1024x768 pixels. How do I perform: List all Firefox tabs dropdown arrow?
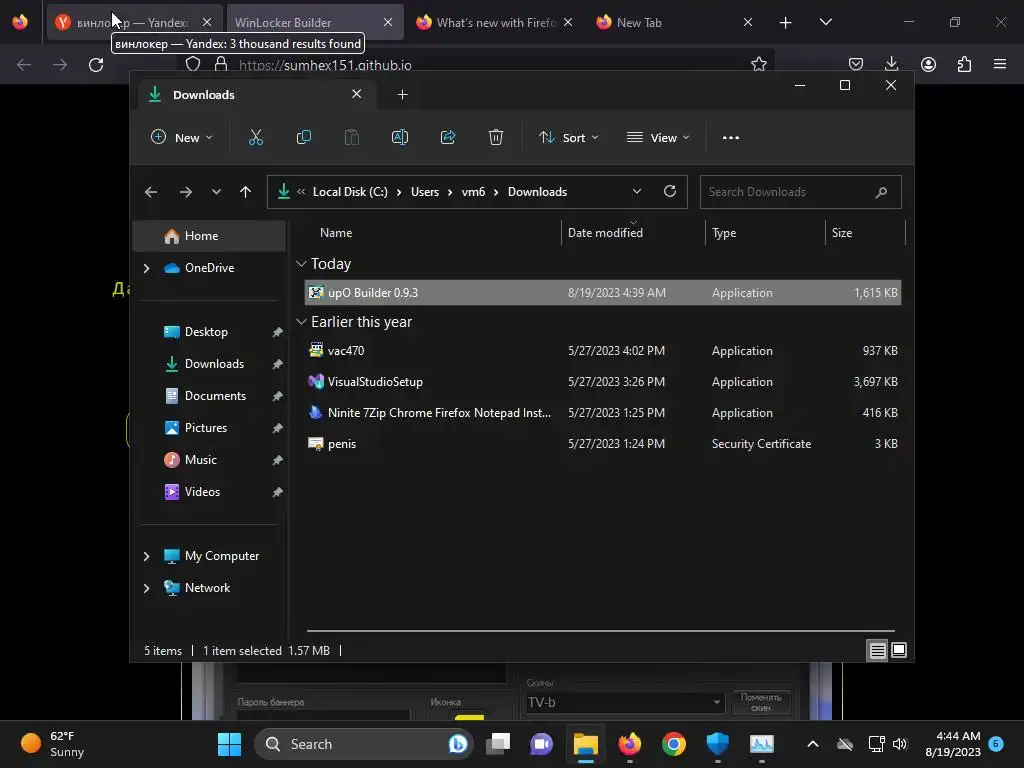click(x=825, y=22)
